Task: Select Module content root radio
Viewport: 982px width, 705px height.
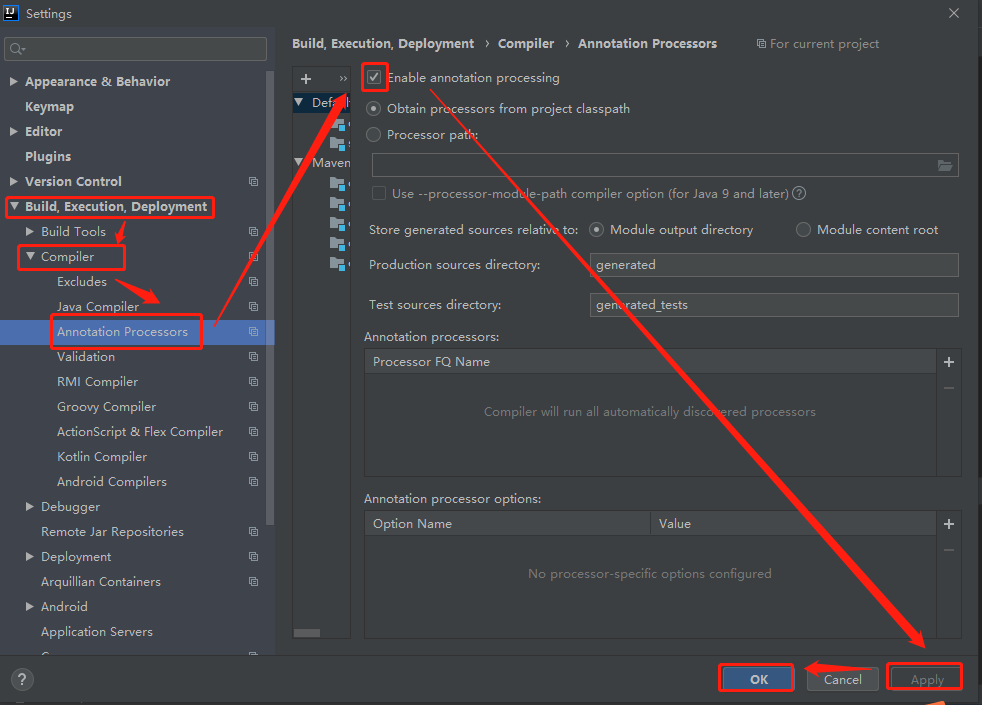Action: tap(803, 230)
